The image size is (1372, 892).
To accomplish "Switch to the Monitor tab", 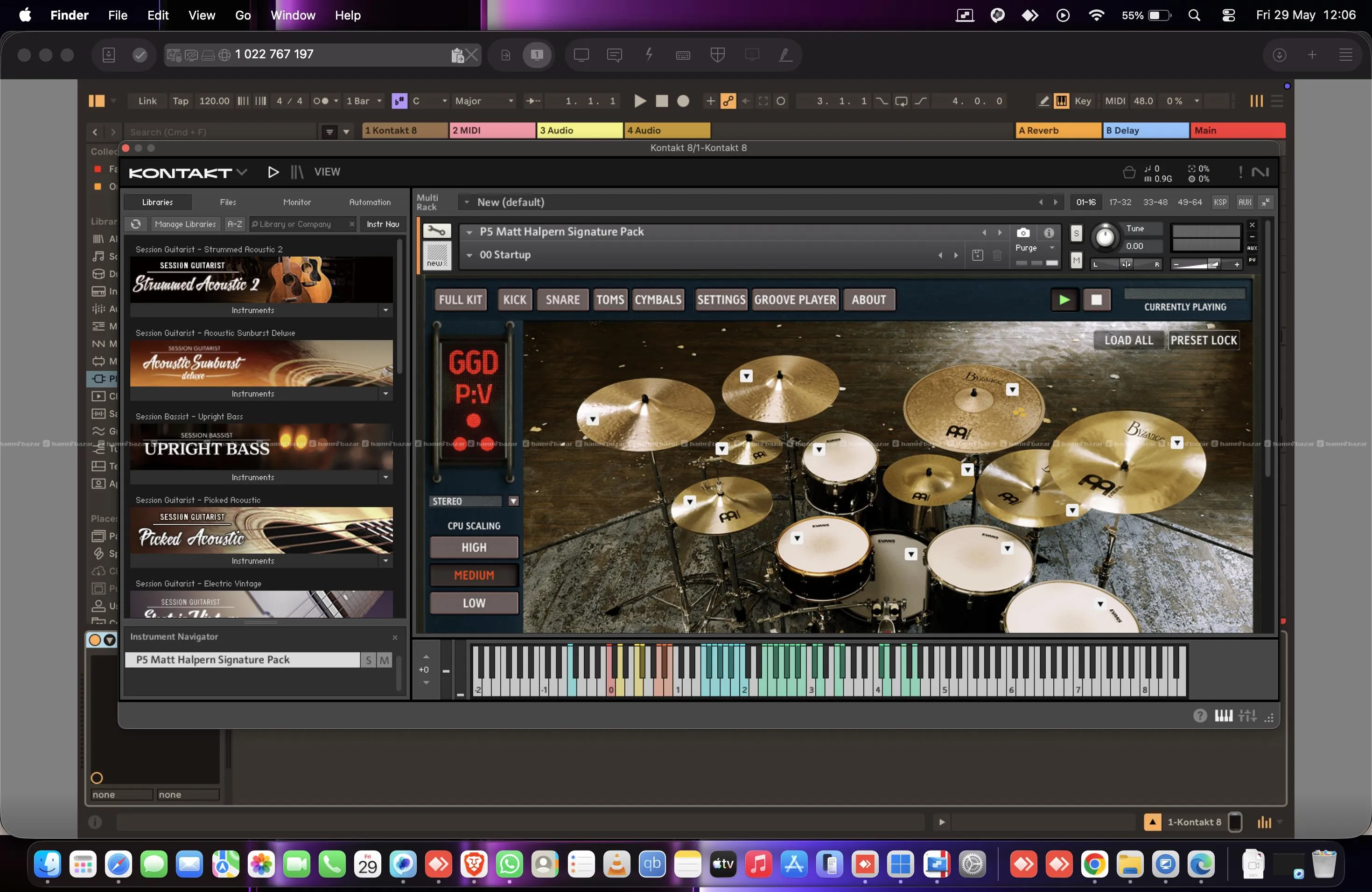I will [x=297, y=202].
